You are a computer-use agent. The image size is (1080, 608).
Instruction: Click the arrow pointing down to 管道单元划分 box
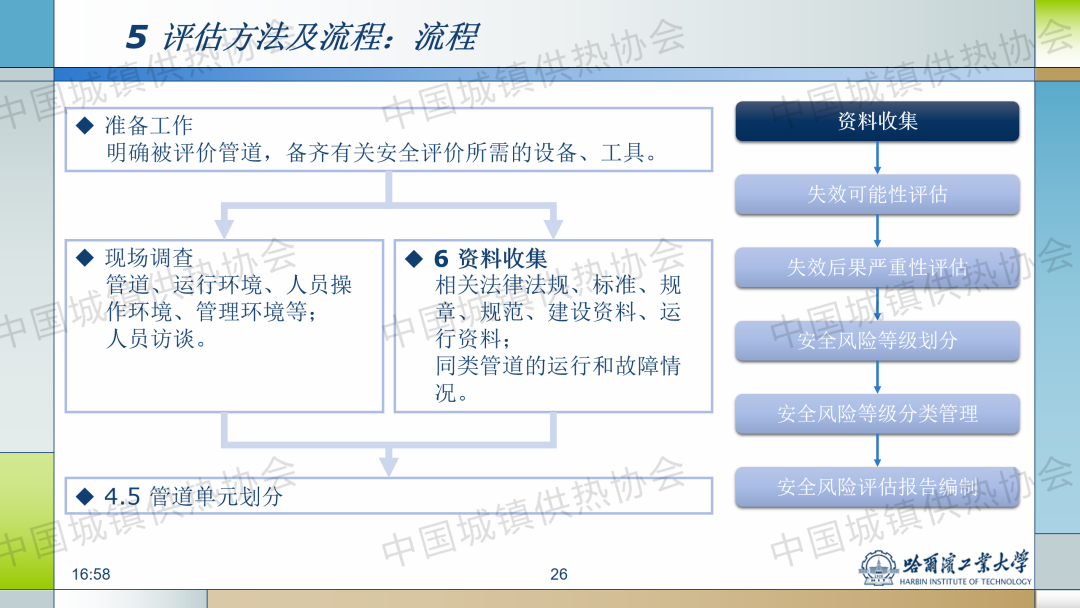(389, 462)
